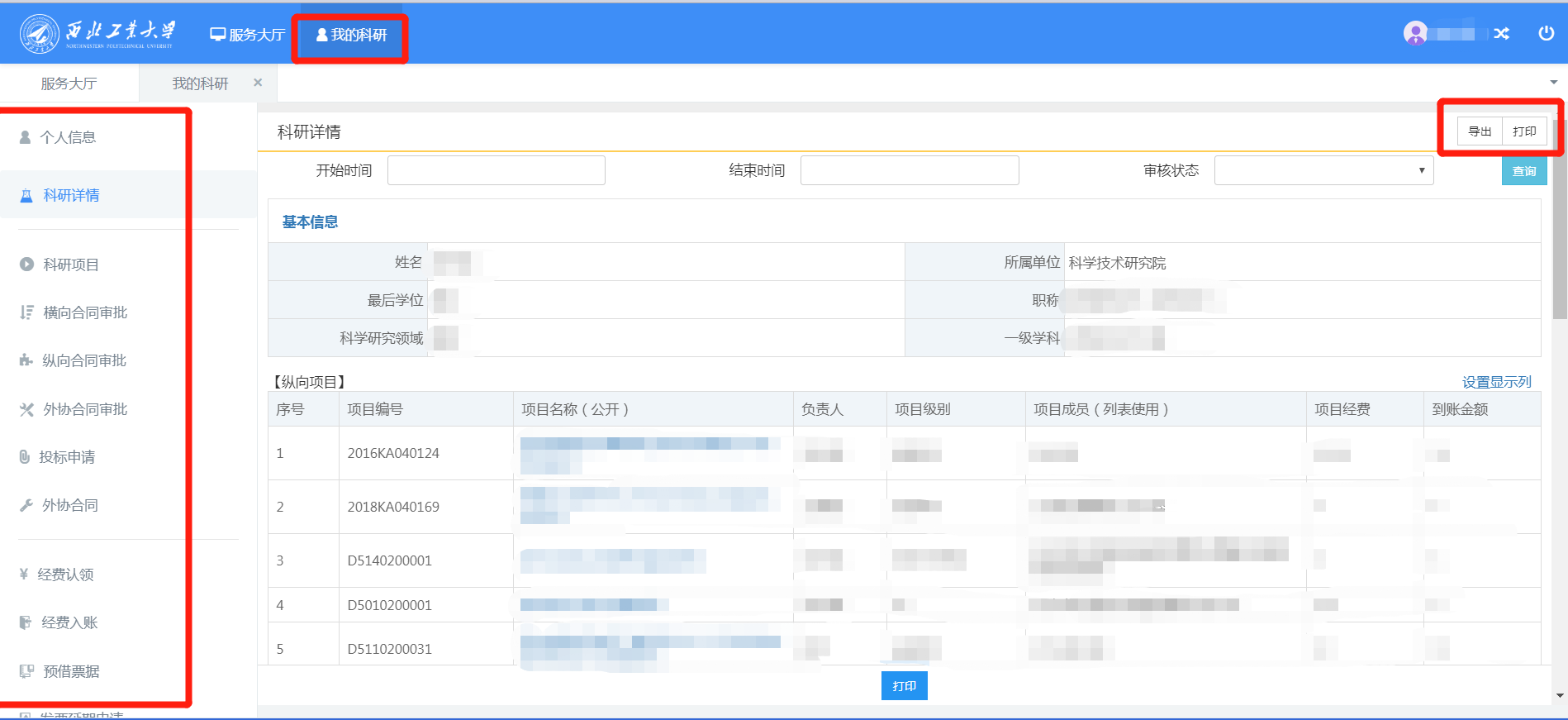Click the power logout icon
Viewport: 1568px width, 720px height.
1546,33
